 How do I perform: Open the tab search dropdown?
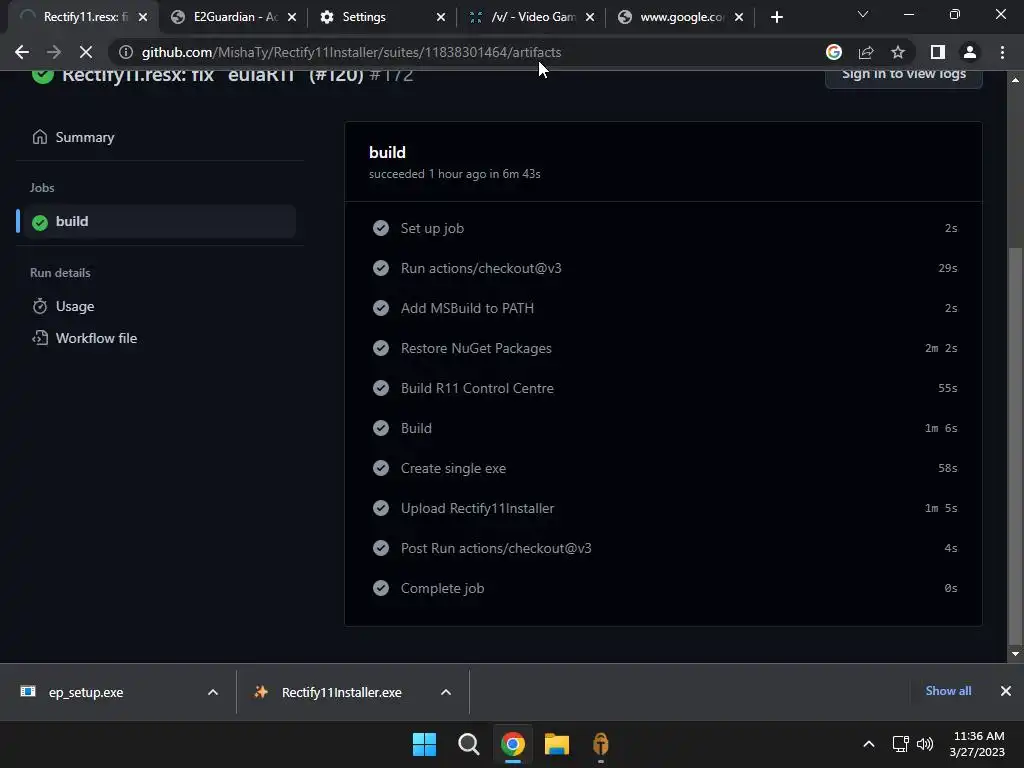click(x=863, y=14)
